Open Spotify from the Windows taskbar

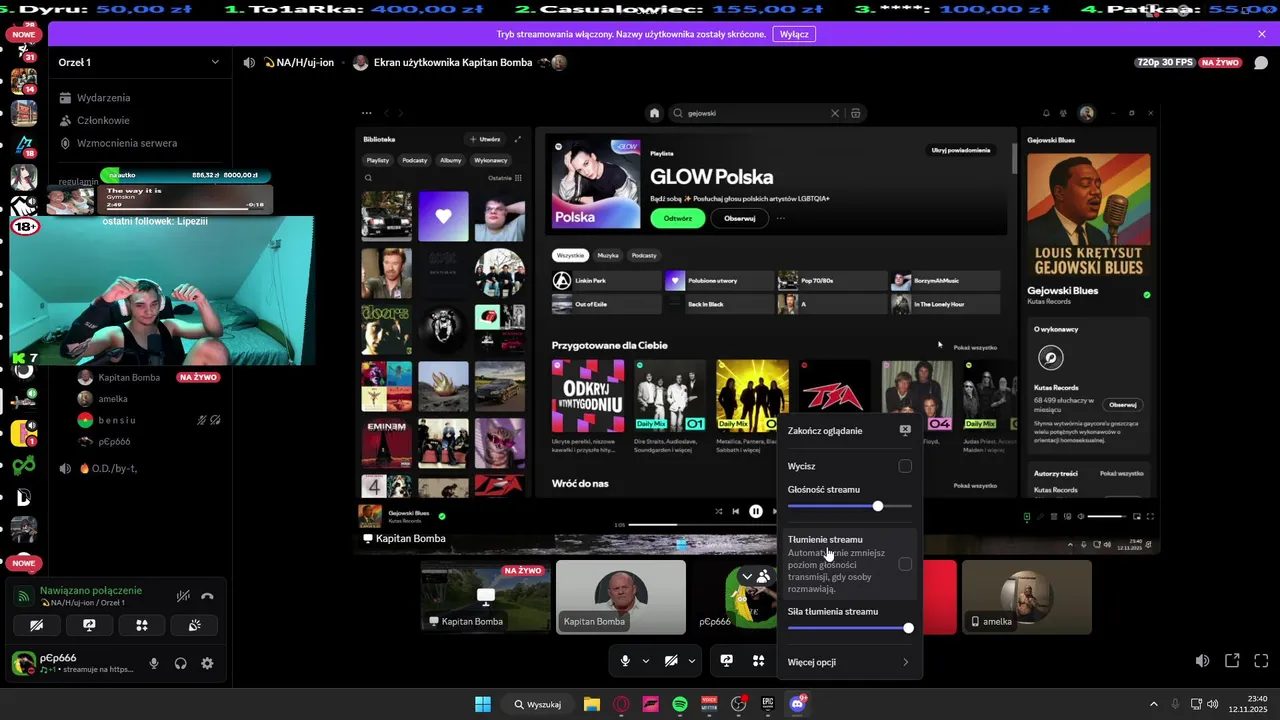coord(680,704)
